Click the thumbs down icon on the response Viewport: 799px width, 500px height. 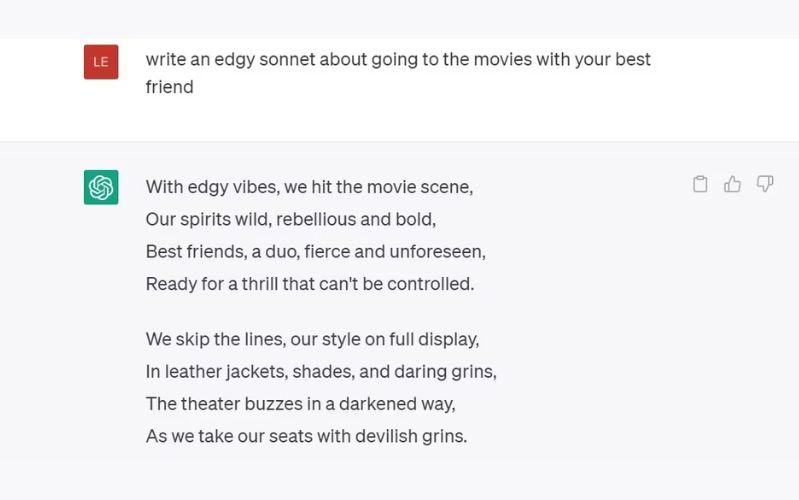765,184
